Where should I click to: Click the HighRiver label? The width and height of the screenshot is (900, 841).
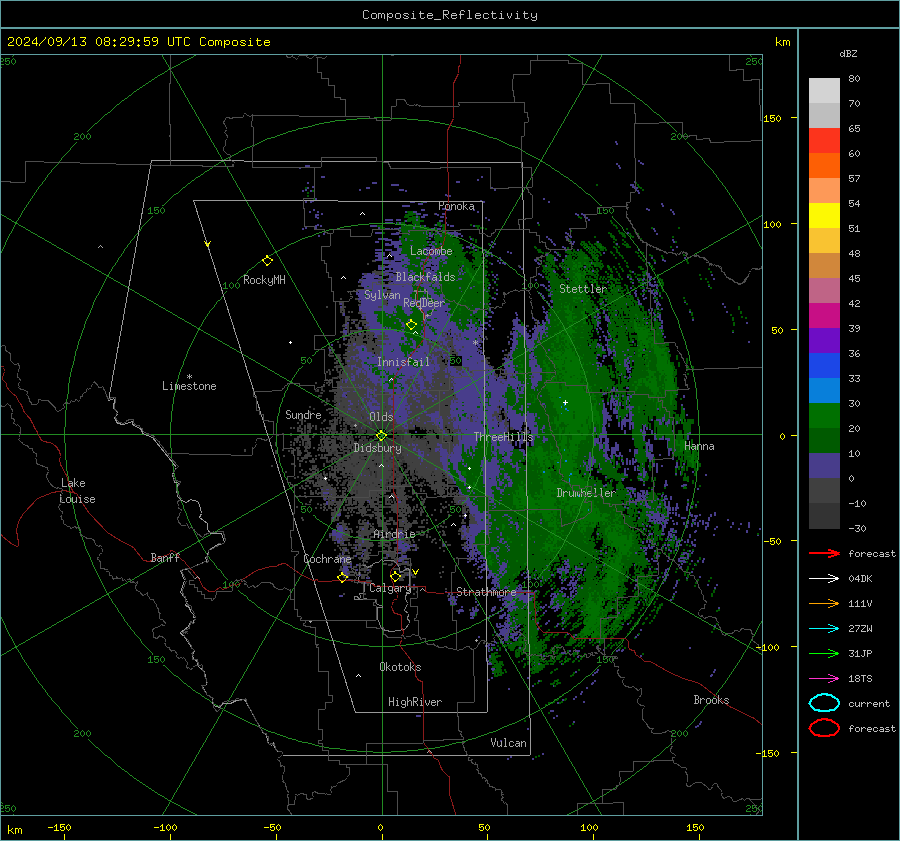pyautogui.click(x=415, y=702)
